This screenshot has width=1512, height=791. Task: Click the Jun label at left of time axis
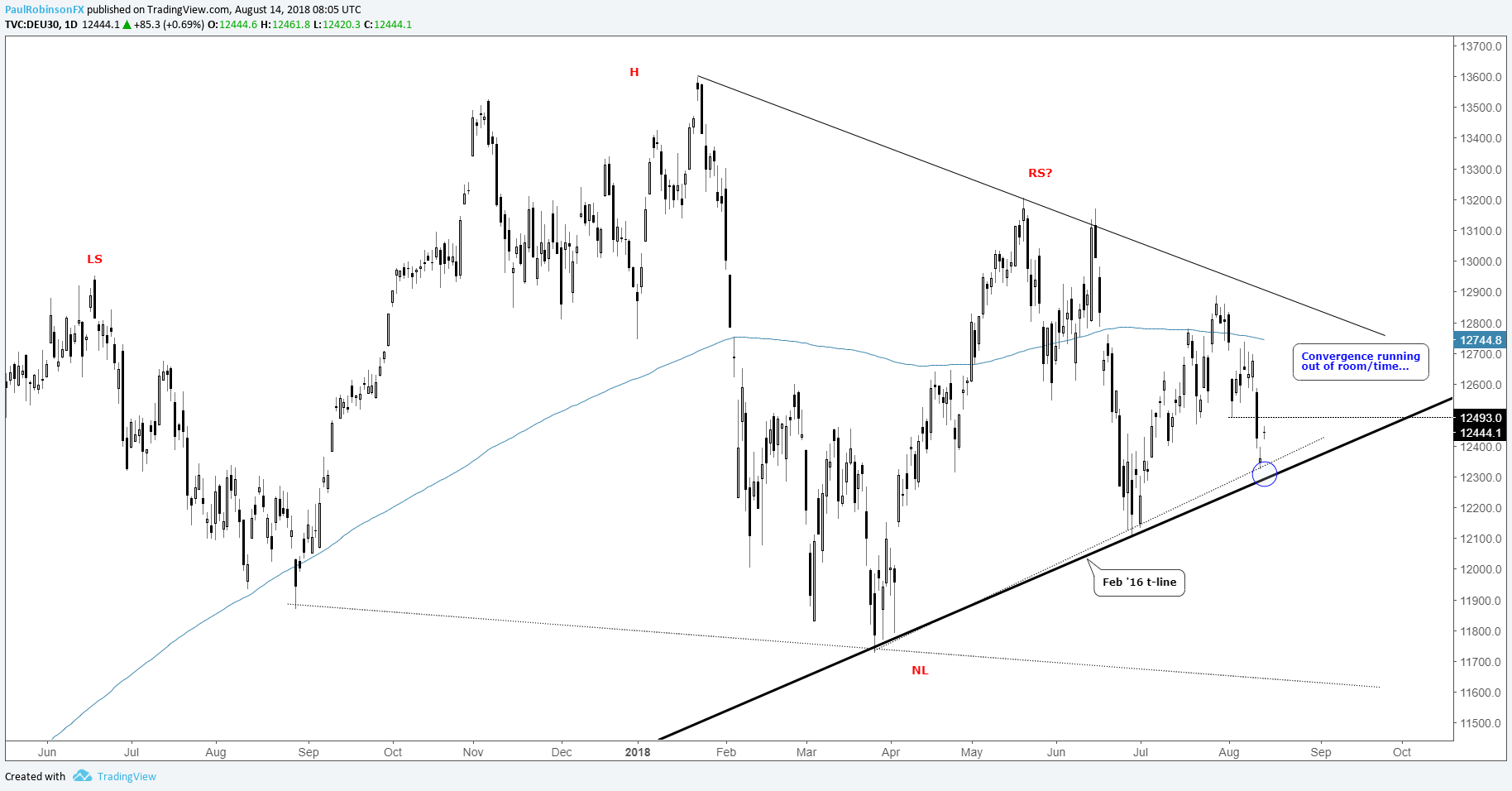point(47,752)
